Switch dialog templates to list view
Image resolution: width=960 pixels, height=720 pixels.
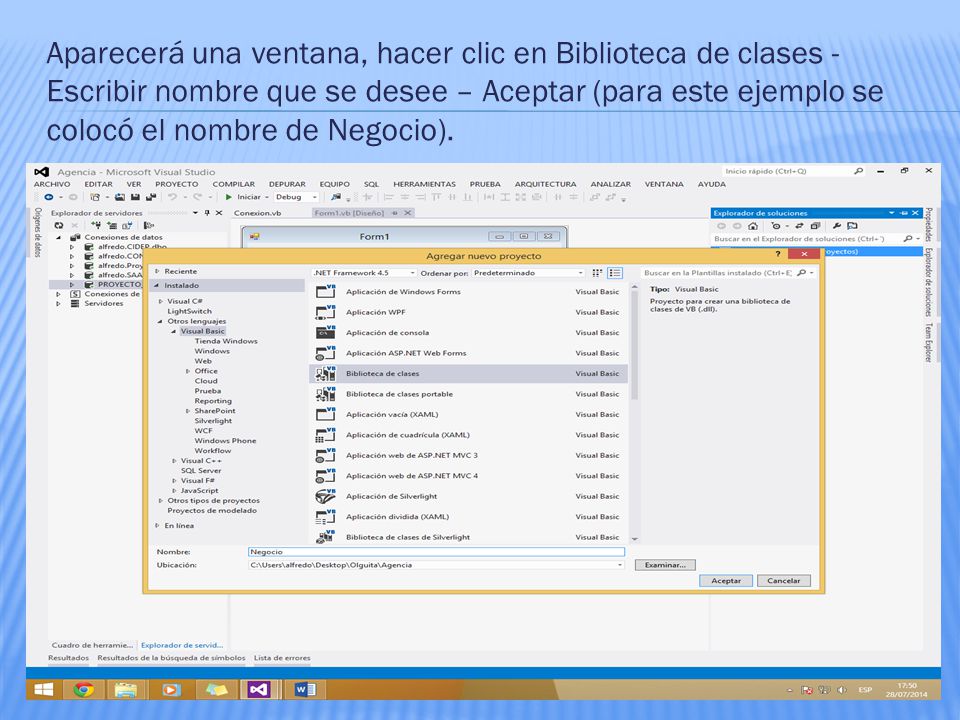[615, 273]
